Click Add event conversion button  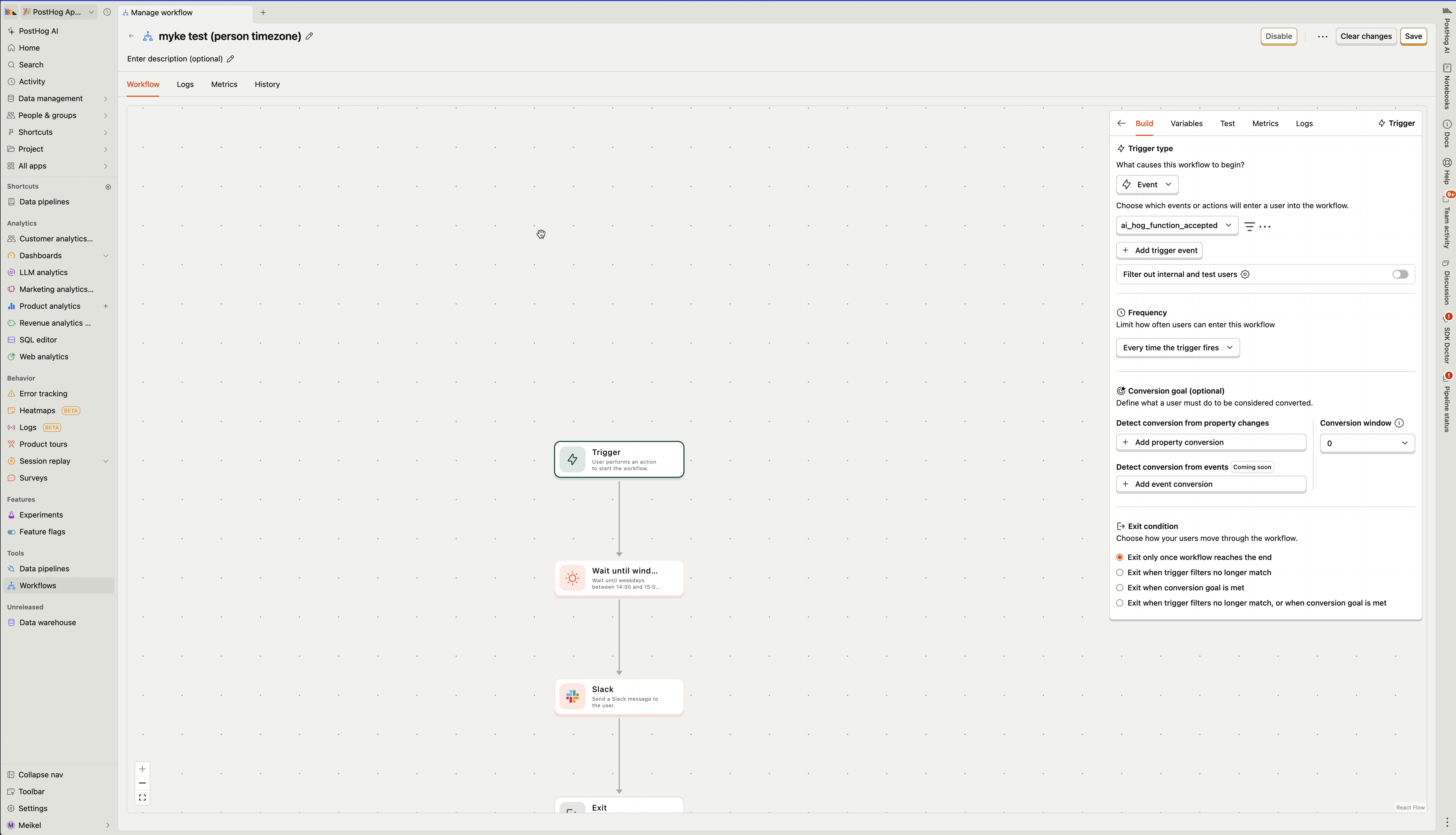click(x=1211, y=485)
